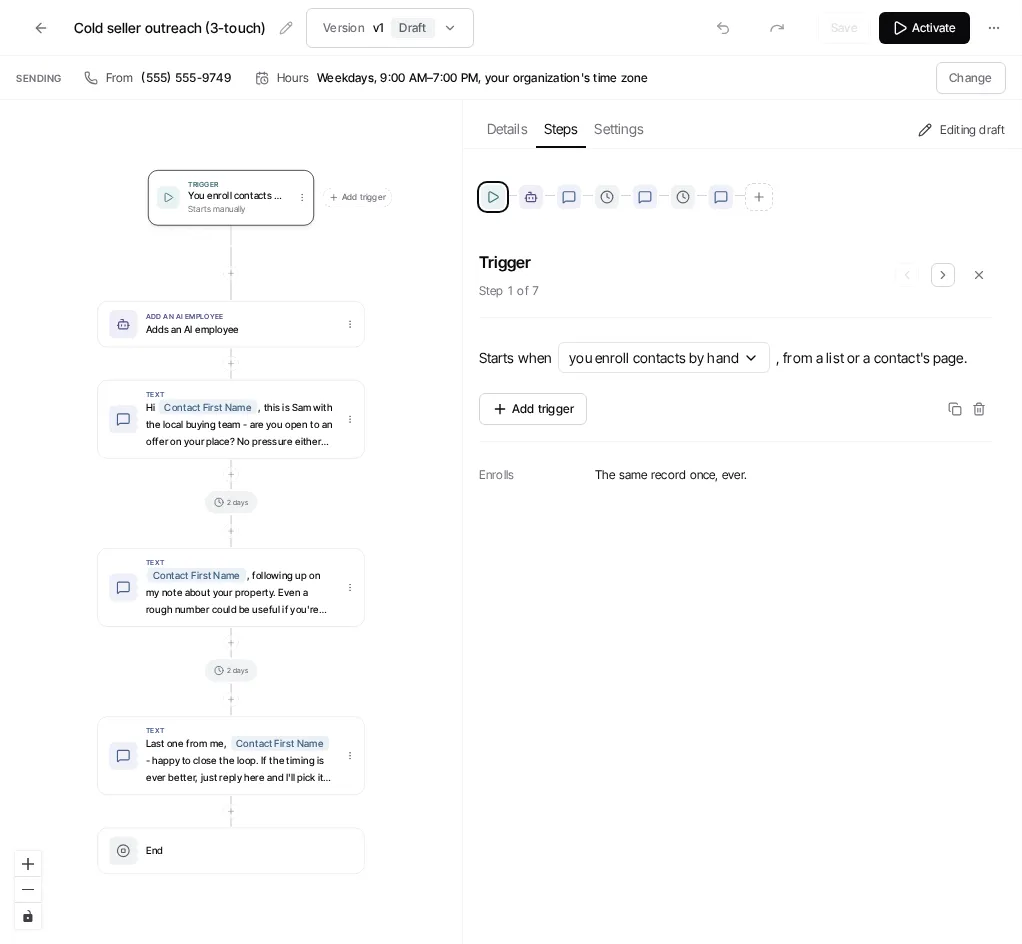The image size is (1022, 944).
Task: Click Change sending settings button
Action: pos(970,78)
